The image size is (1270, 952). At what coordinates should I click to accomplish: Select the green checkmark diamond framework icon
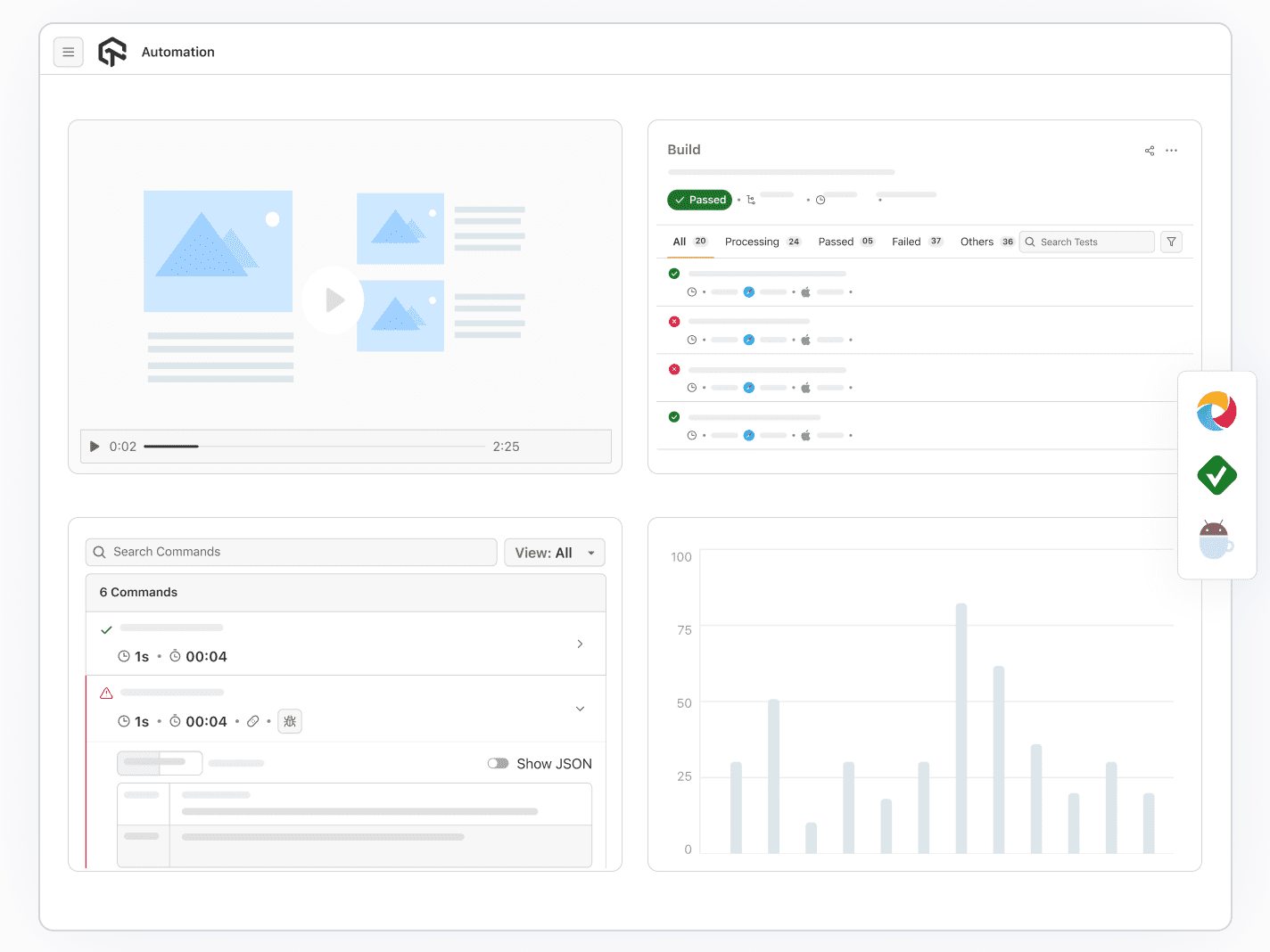(1216, 475)
